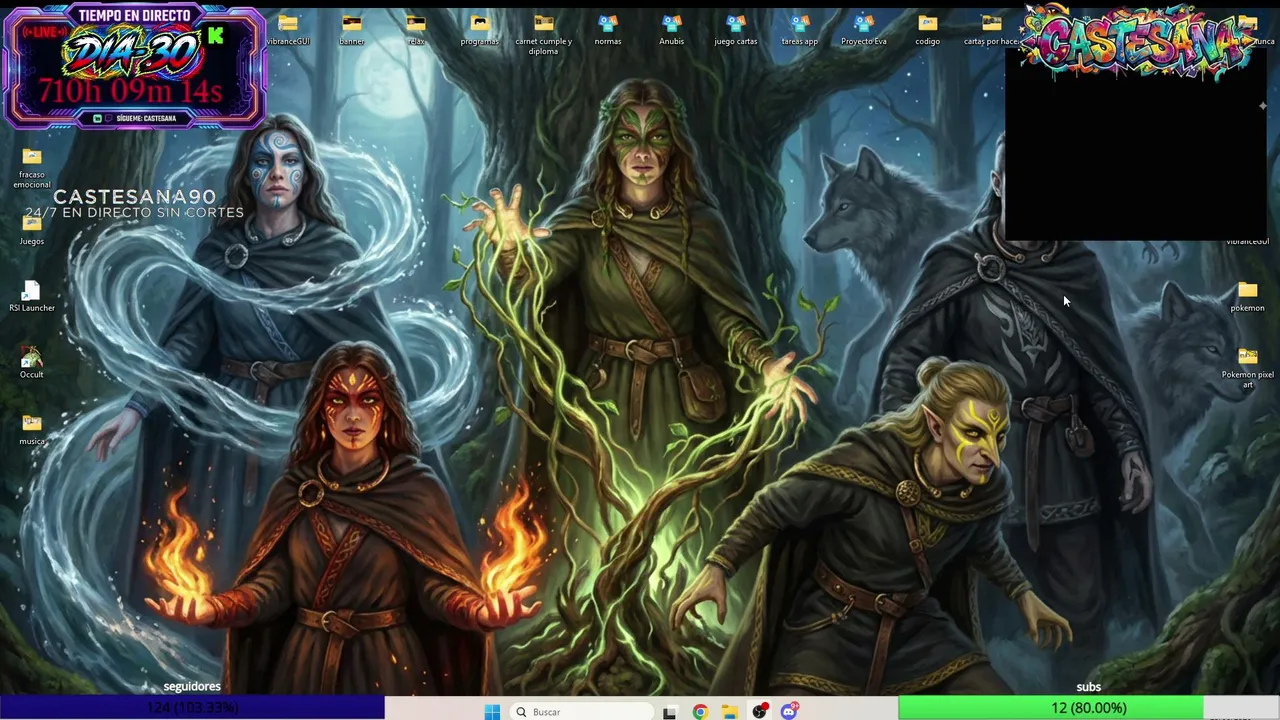Click the Buscar taskbar search box
The width and height of the screenshot is (1280, 720).
pos(582,711)
